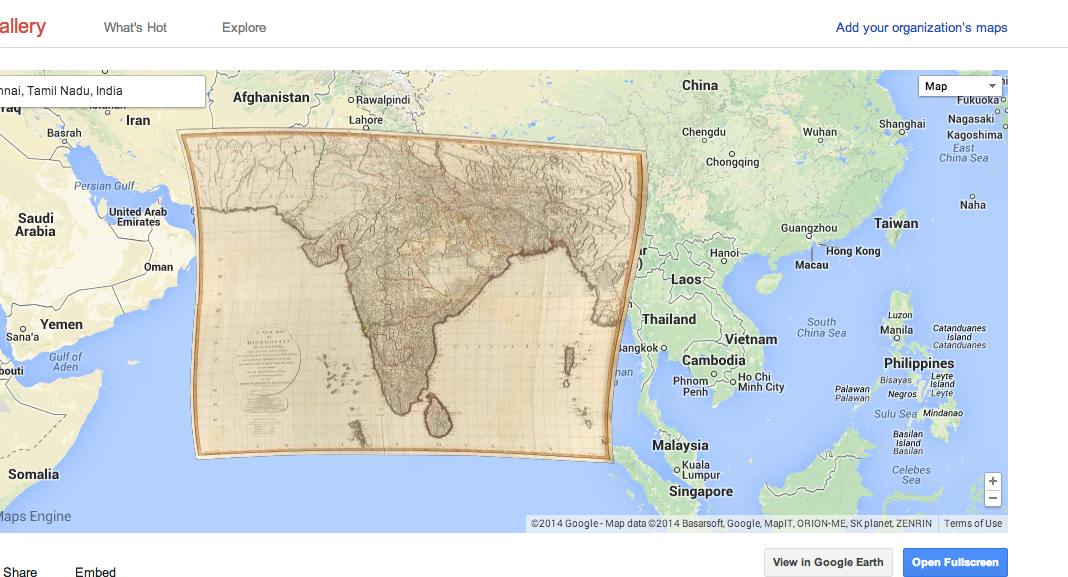
Task: Click the Persian Gulf label
Action: (104, 185)
